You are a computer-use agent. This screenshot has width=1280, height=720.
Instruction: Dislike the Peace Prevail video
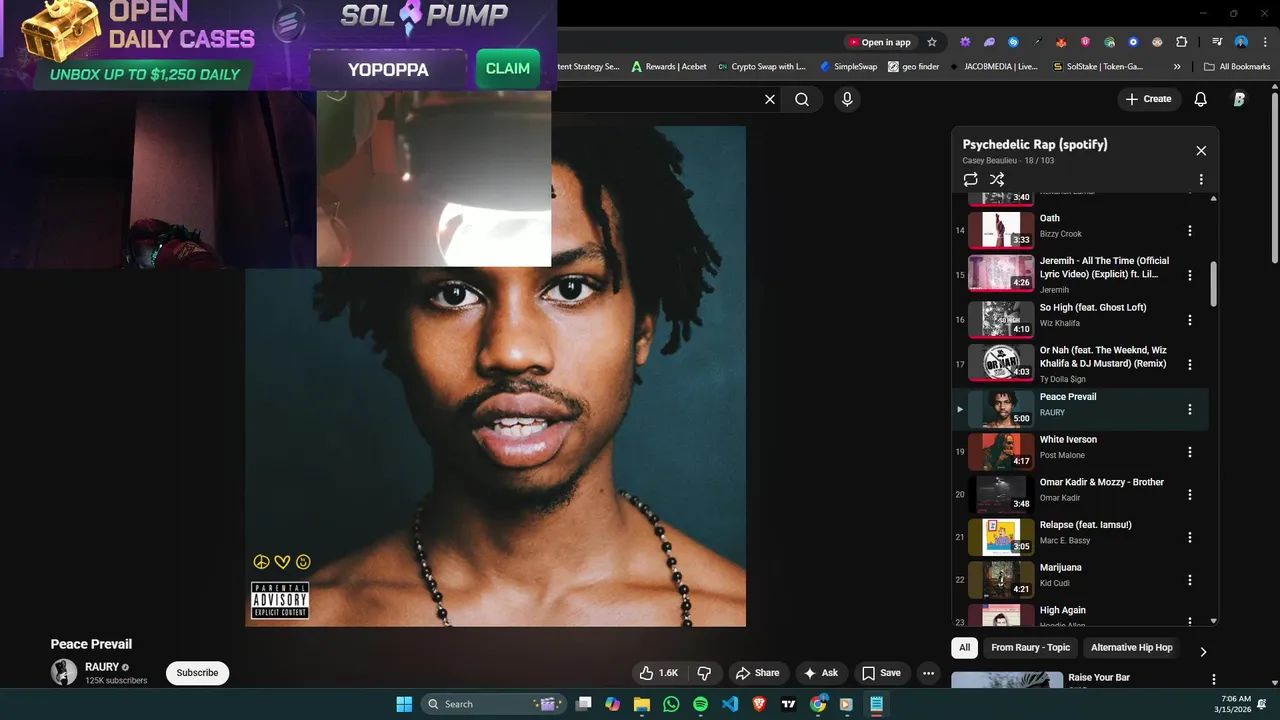(704, 673)
